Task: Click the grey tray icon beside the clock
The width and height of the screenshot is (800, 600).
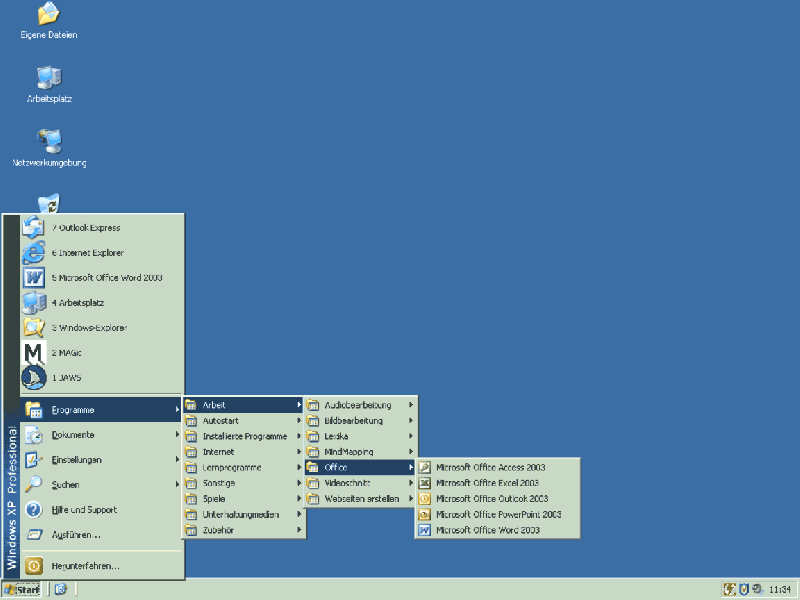Action: [x=757, y=589]
